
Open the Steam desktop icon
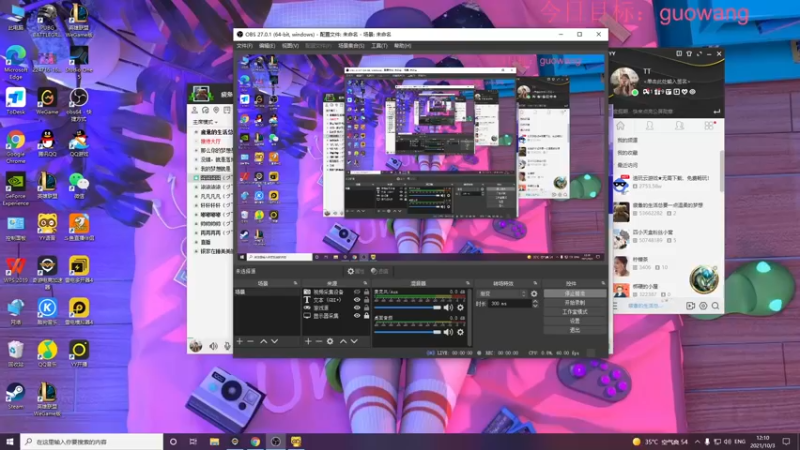[15, 397]
